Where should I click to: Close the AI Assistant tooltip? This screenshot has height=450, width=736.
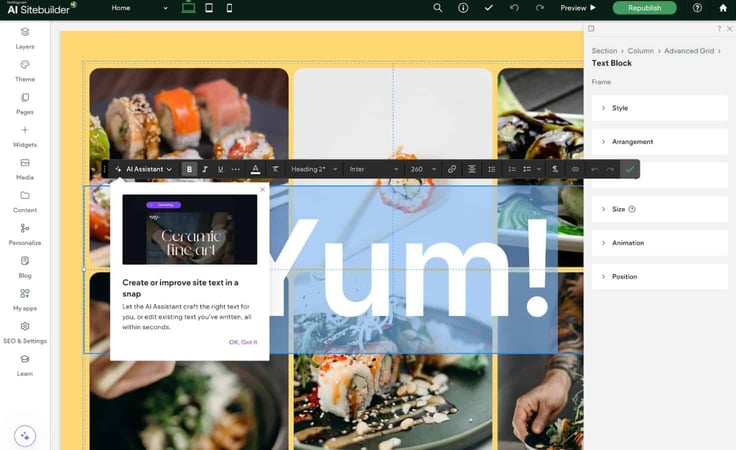click(x=262, y=189)
